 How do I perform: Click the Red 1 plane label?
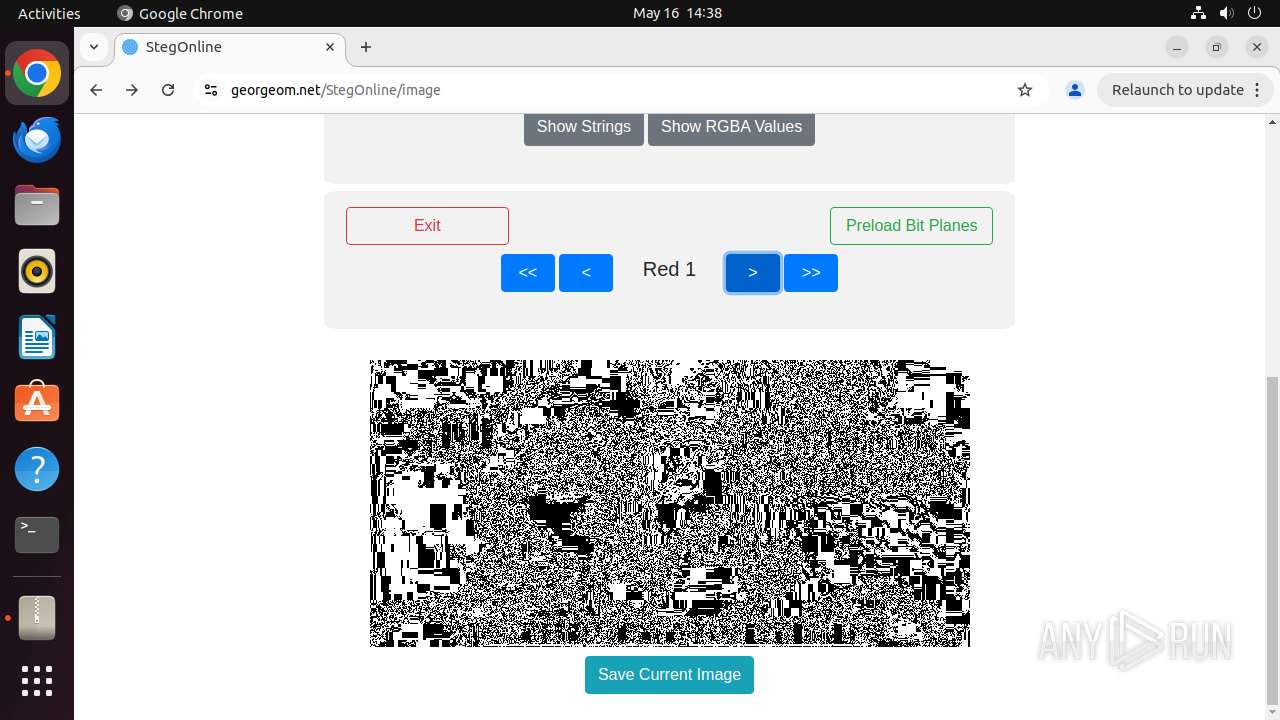pos(669,269)
